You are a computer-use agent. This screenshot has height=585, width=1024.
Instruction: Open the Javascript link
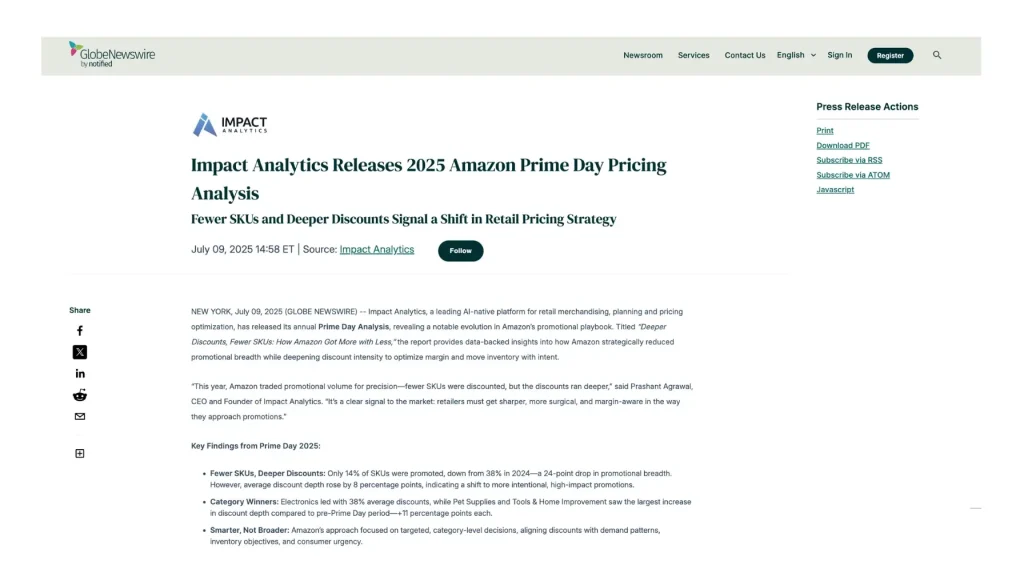(835, 190)
